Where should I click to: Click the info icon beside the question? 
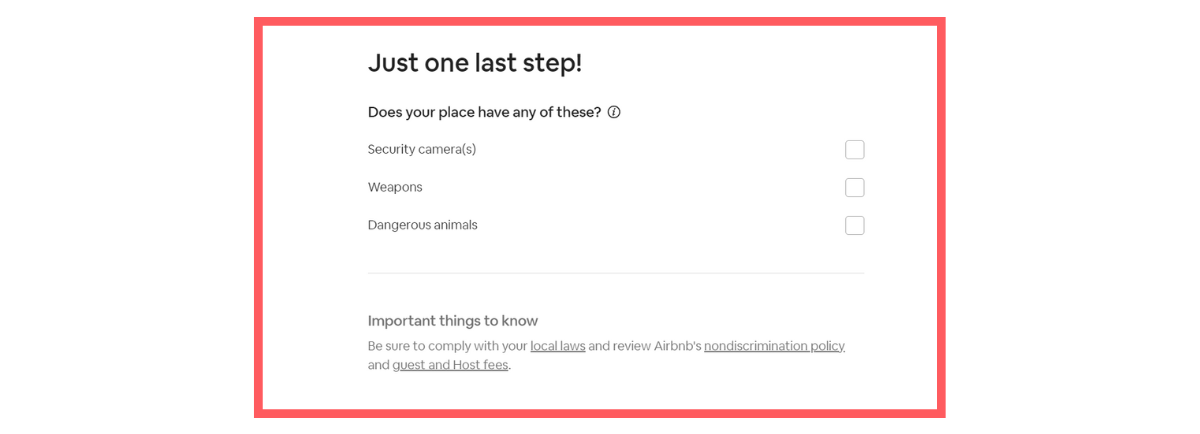[x=614, y=113]
